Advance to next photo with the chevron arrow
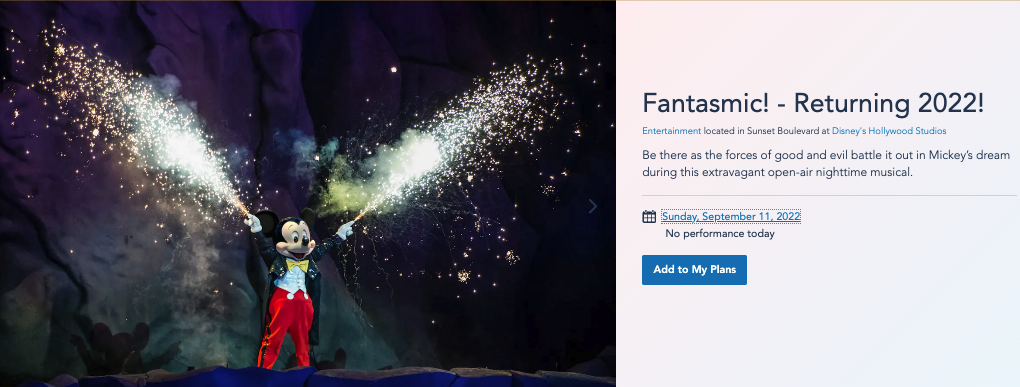The image size is (1020, 387). (593, 206)
